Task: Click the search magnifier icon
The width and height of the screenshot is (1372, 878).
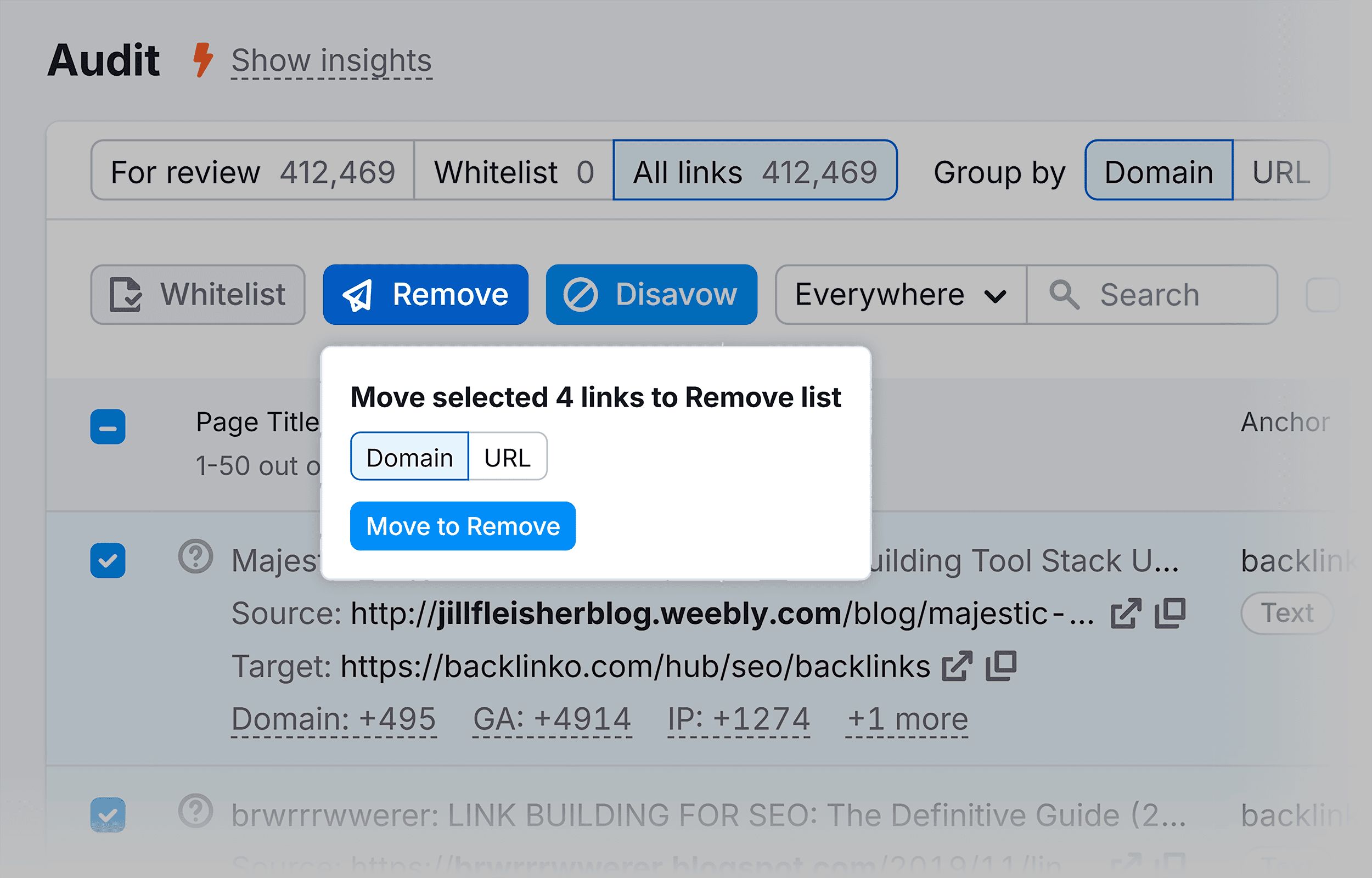Action: (1065, 295)
